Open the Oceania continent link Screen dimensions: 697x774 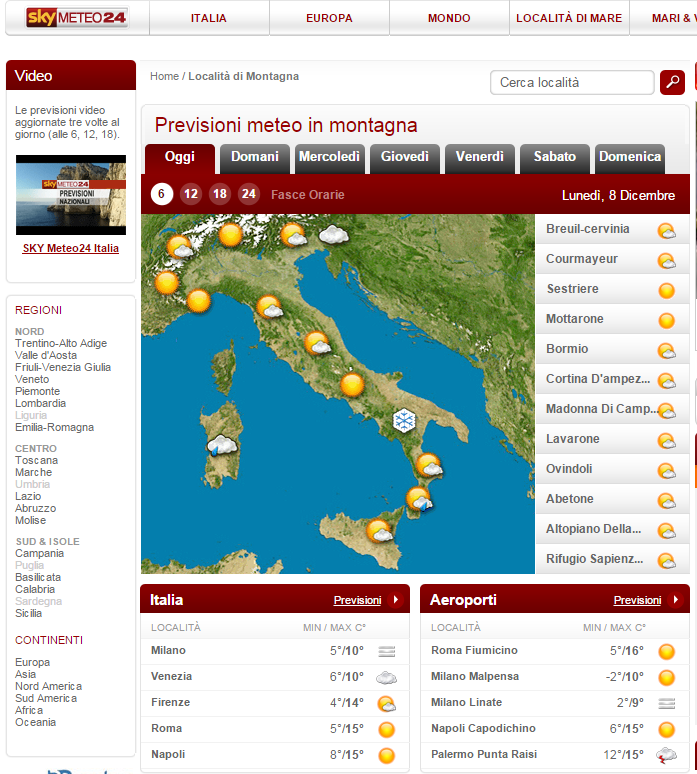pos(36,722)
